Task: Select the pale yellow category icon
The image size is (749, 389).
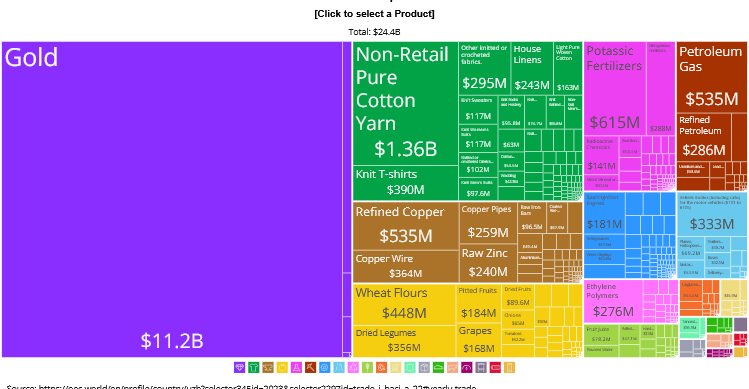Action: 396,367
